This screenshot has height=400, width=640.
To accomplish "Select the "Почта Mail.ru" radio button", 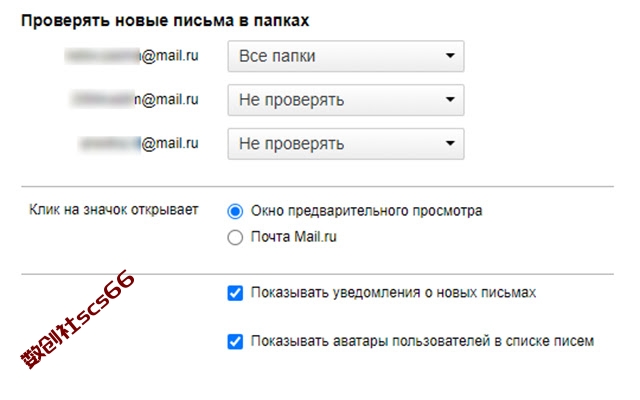I will tap(235, 237).
